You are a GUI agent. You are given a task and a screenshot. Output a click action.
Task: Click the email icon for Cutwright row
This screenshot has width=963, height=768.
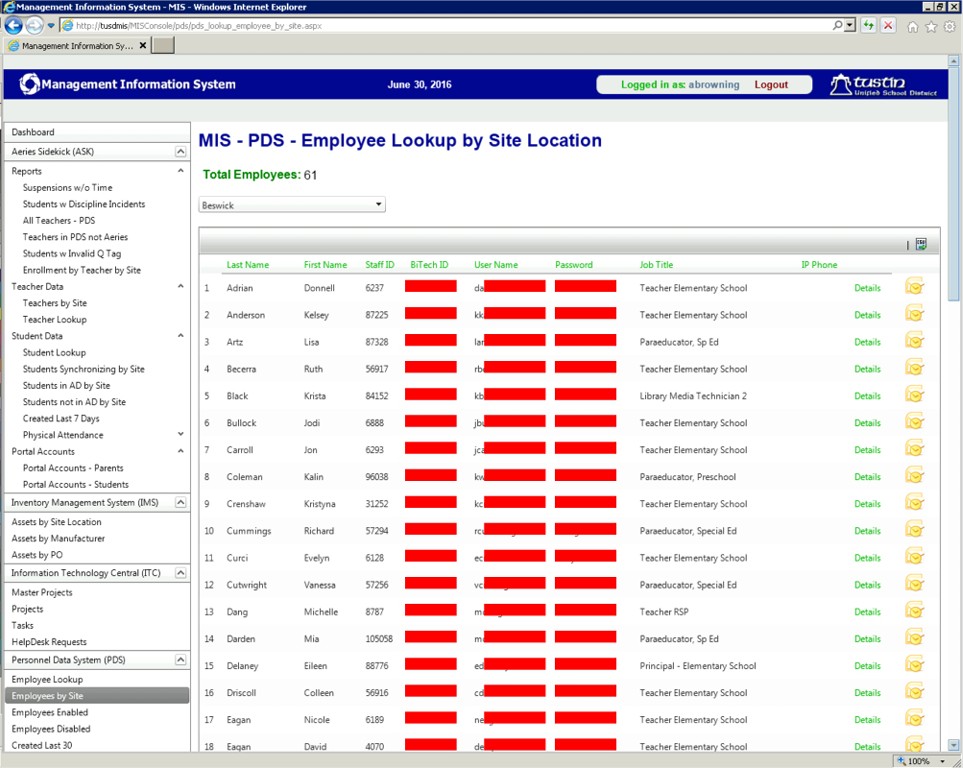tap(914, 584)
